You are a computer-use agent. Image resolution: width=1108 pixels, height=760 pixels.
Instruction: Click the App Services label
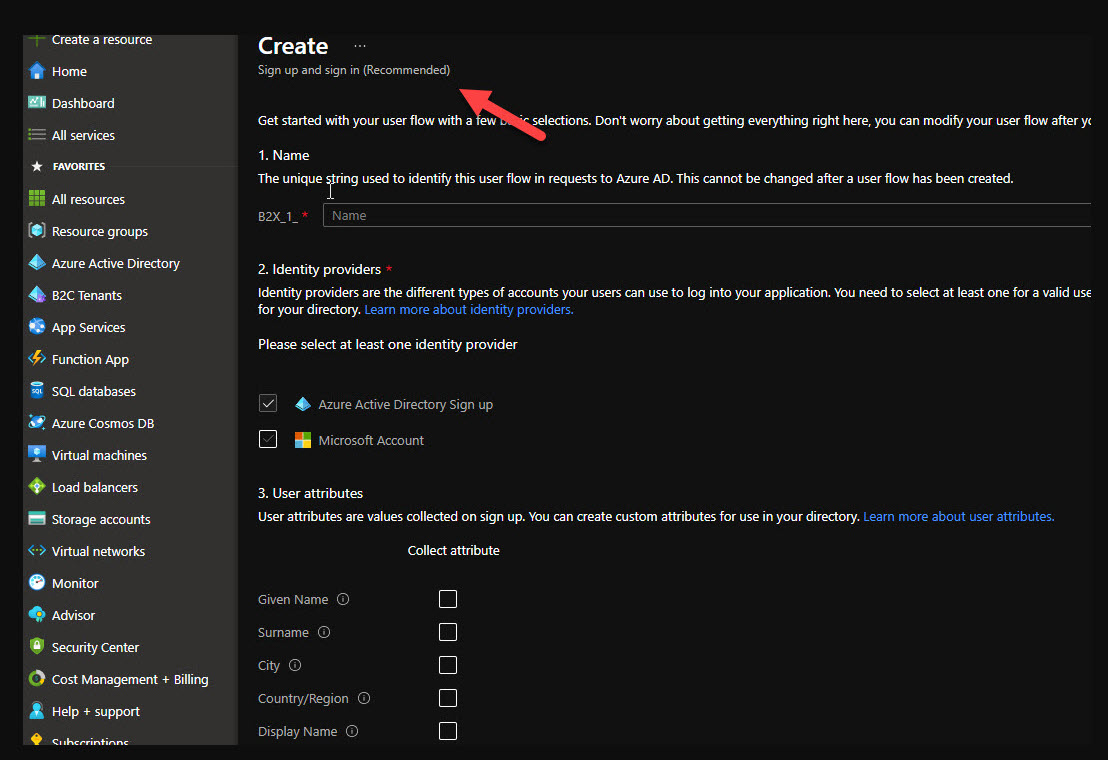[88, 327]
